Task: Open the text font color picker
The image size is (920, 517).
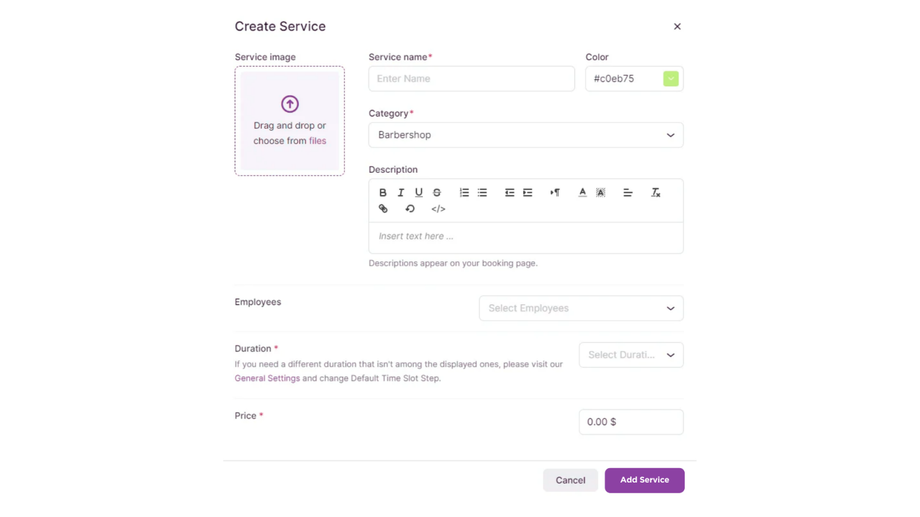Action: (x=583, y=193)
